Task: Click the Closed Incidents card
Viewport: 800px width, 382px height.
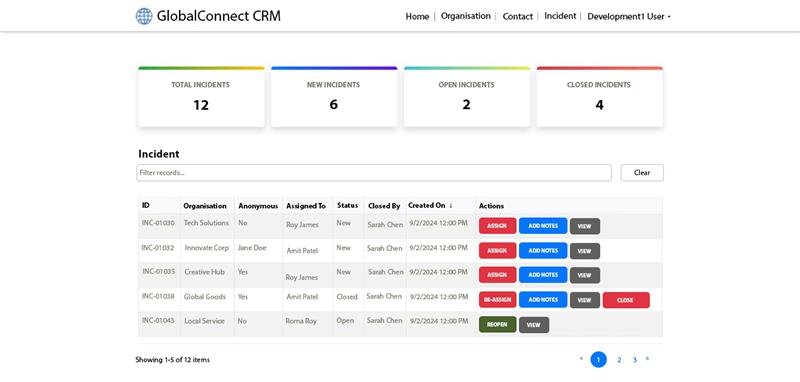Action: coord(599,97)
